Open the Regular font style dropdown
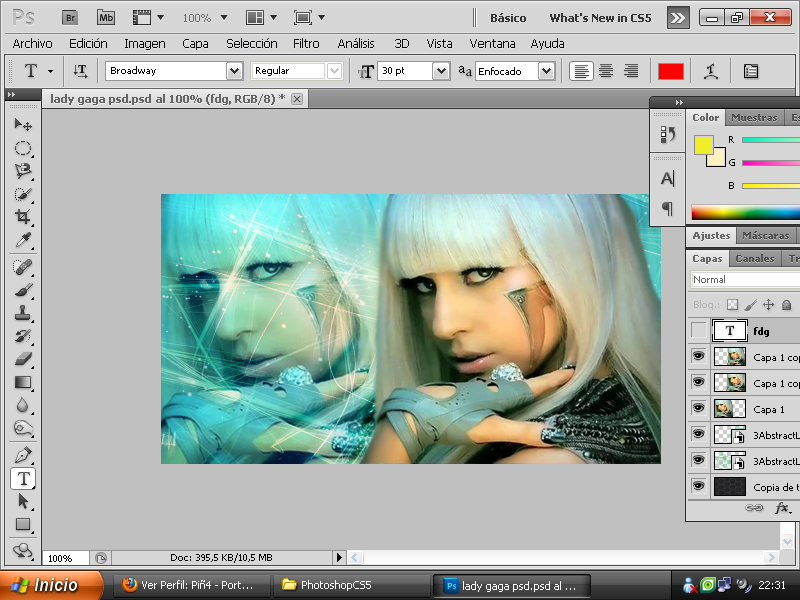800x600 pixels. point(334,71)
